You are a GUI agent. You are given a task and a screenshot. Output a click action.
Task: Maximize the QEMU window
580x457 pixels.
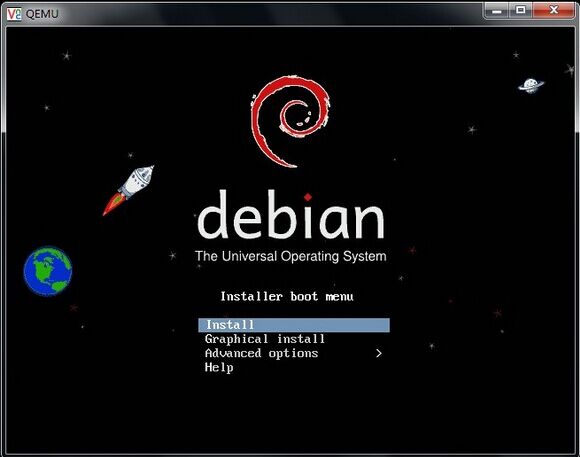click(x=520, y=10)
